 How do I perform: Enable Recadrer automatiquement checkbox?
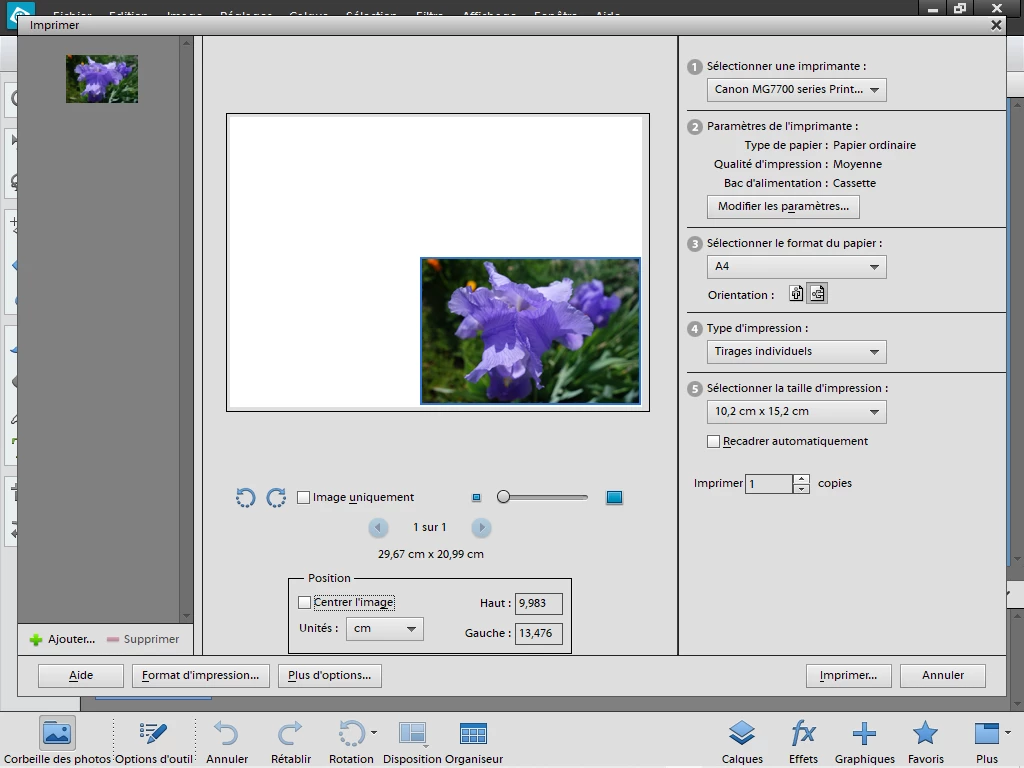(713, 441)
